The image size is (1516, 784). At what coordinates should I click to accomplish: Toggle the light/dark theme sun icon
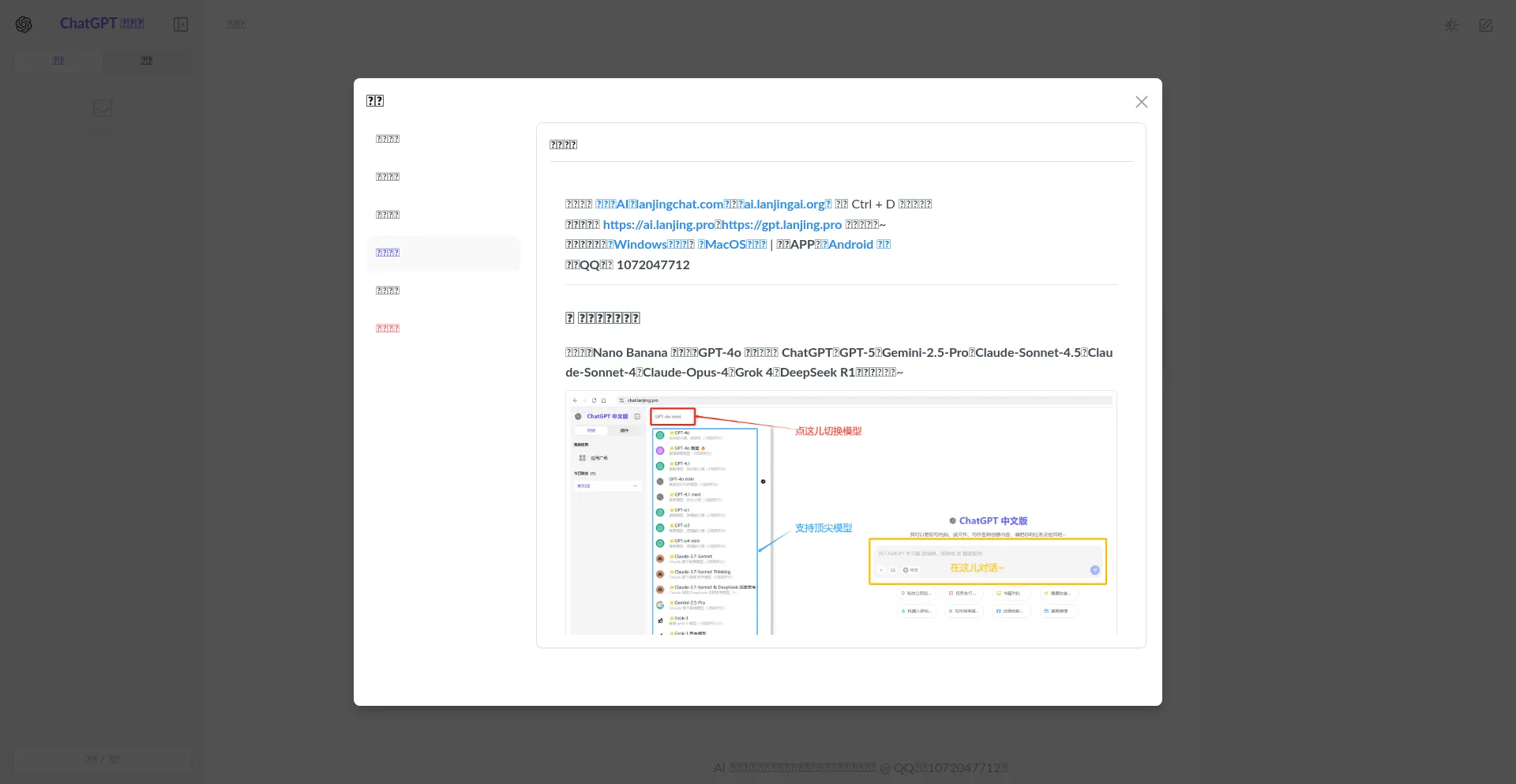1450,25
